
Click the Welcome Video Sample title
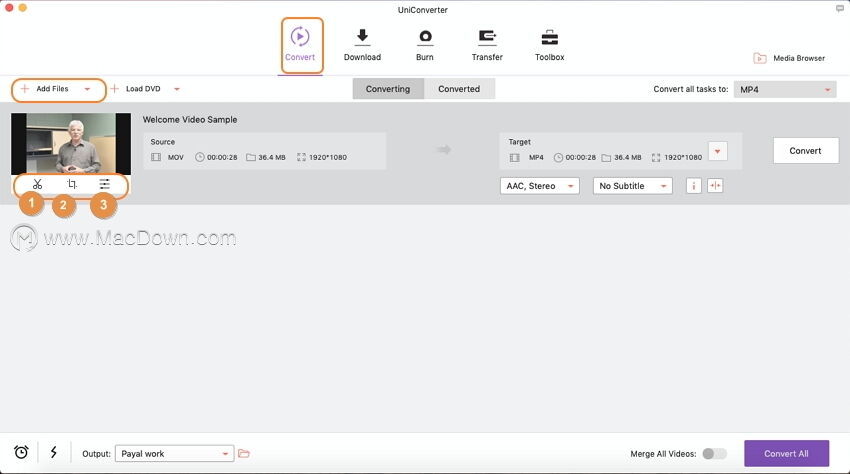pos(190,119)
